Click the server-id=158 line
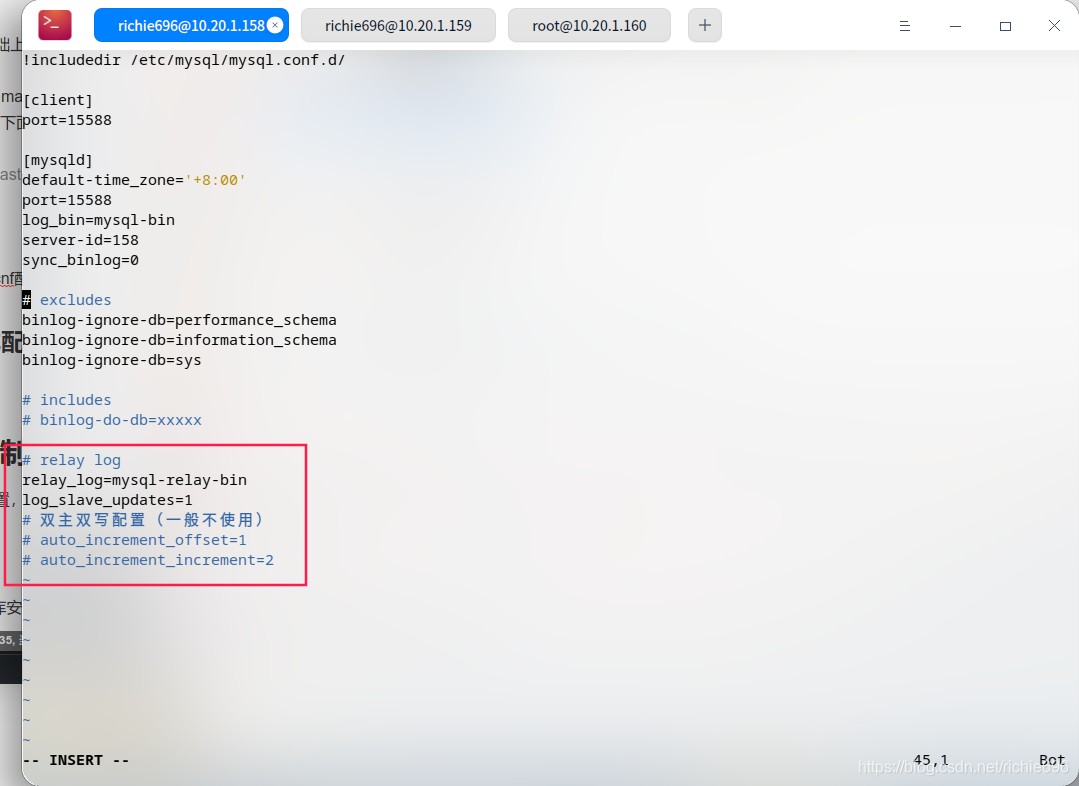The width and height of the screenshot is (1079, 786). [x=81, y=240]
